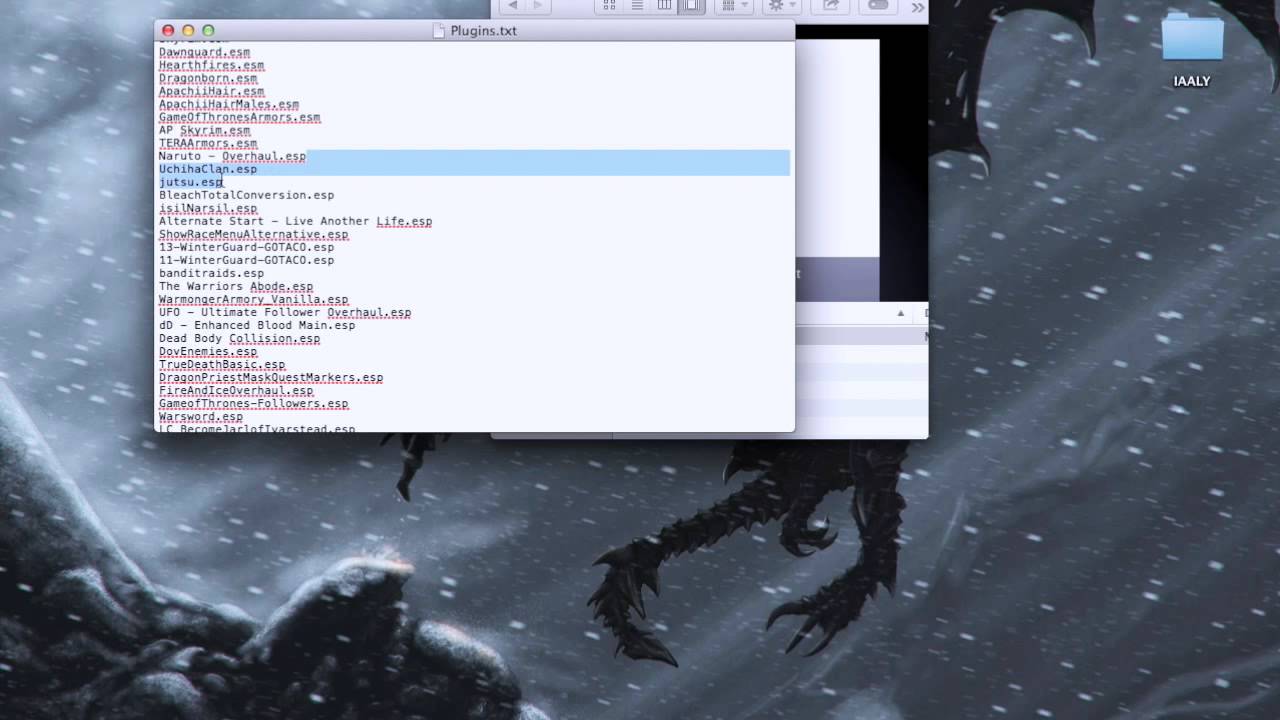This screenshot has width=1280, height=720.
Task: Click the line Hearthfires.esm
Action: click(x=211, y=65)
